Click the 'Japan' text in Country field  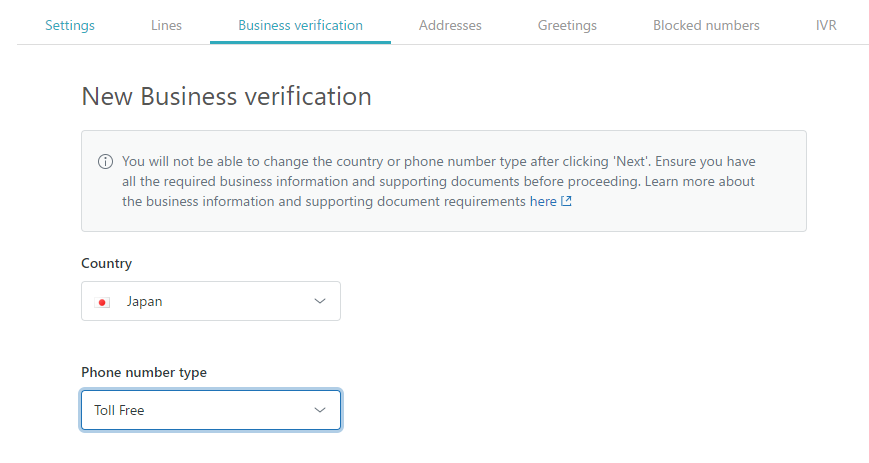click(144, 302)
